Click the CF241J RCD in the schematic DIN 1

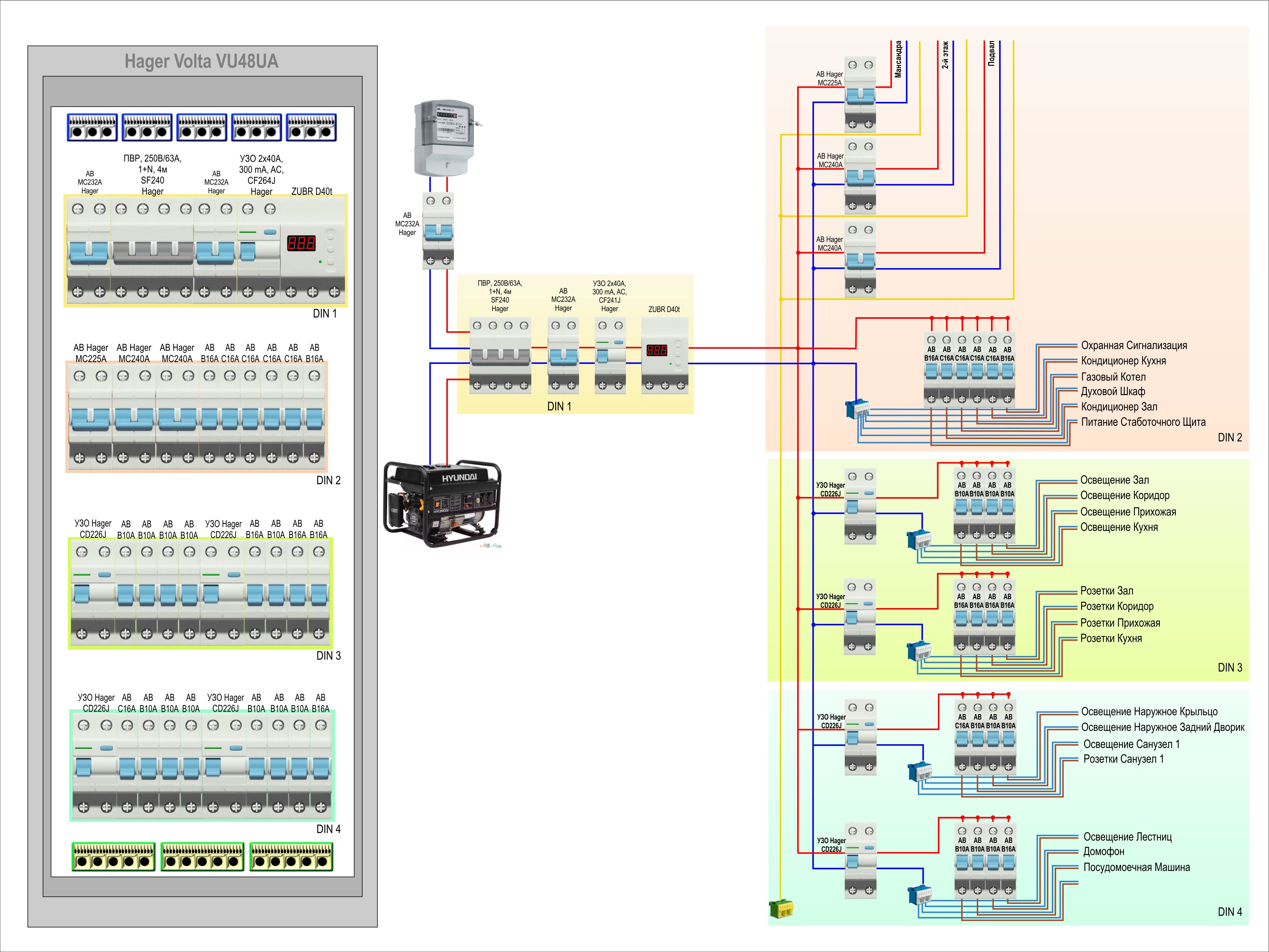tap(610, 355)
